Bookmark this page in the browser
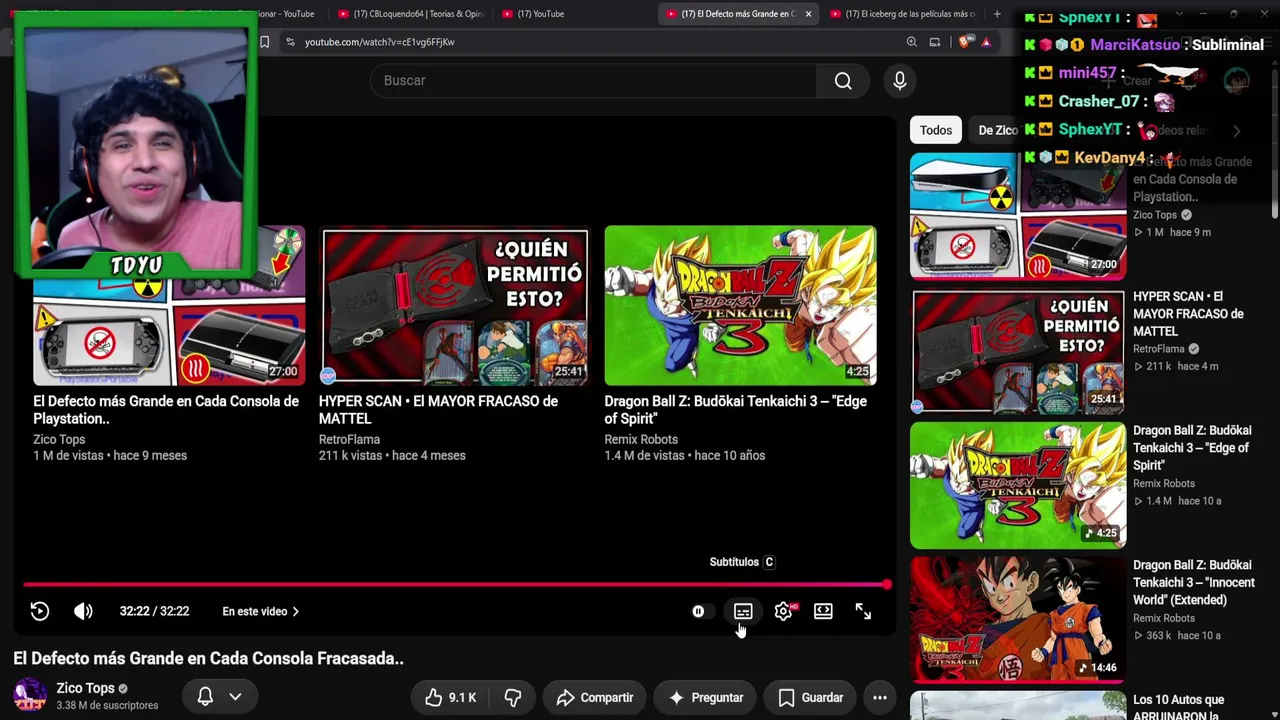The width and height of the screenshot is (1280, 720). point(264,42)
